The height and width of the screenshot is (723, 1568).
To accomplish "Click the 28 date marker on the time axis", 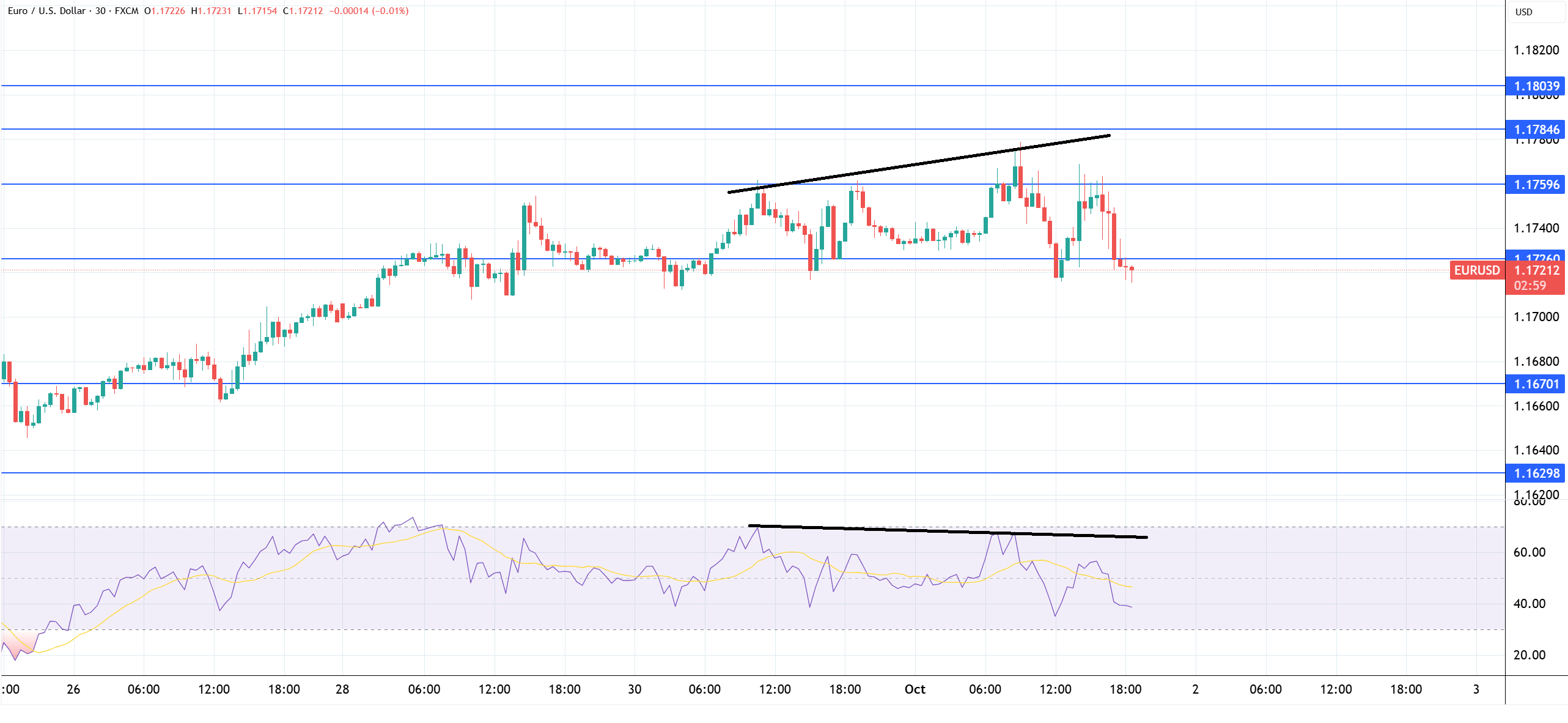I will 342,689.
